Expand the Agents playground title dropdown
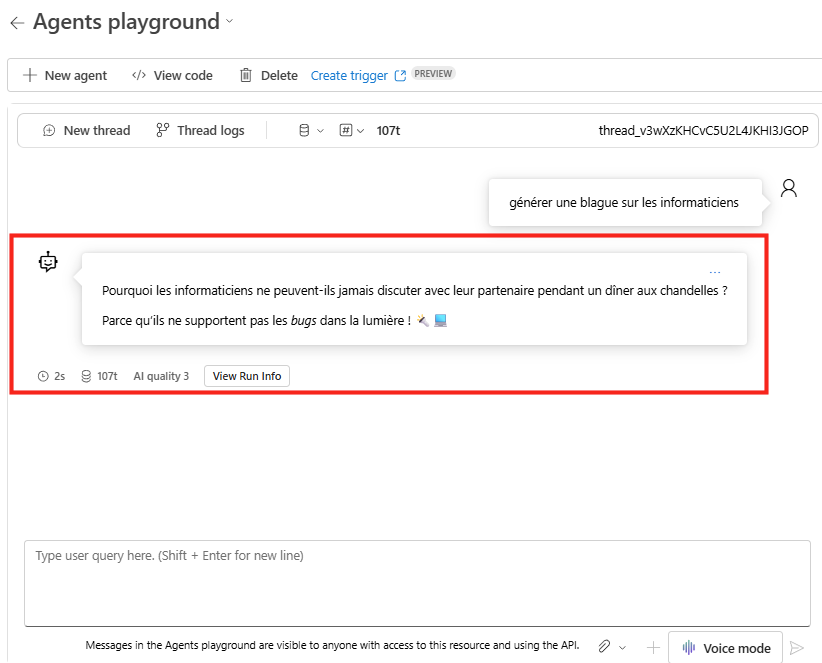The image size is (822, 663). tap(230, 21)
